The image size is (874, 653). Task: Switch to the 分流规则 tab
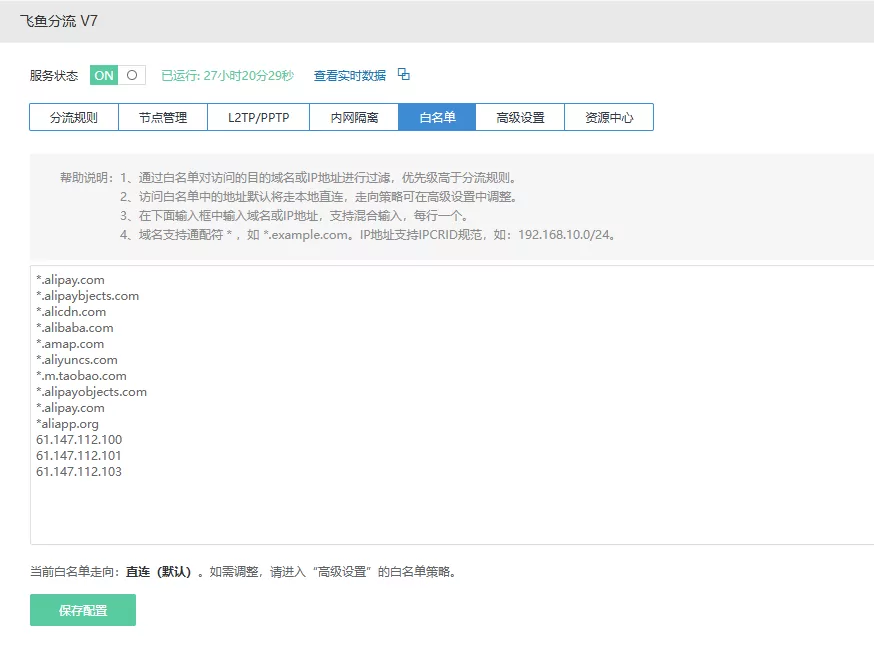click(x=74, y=118)
